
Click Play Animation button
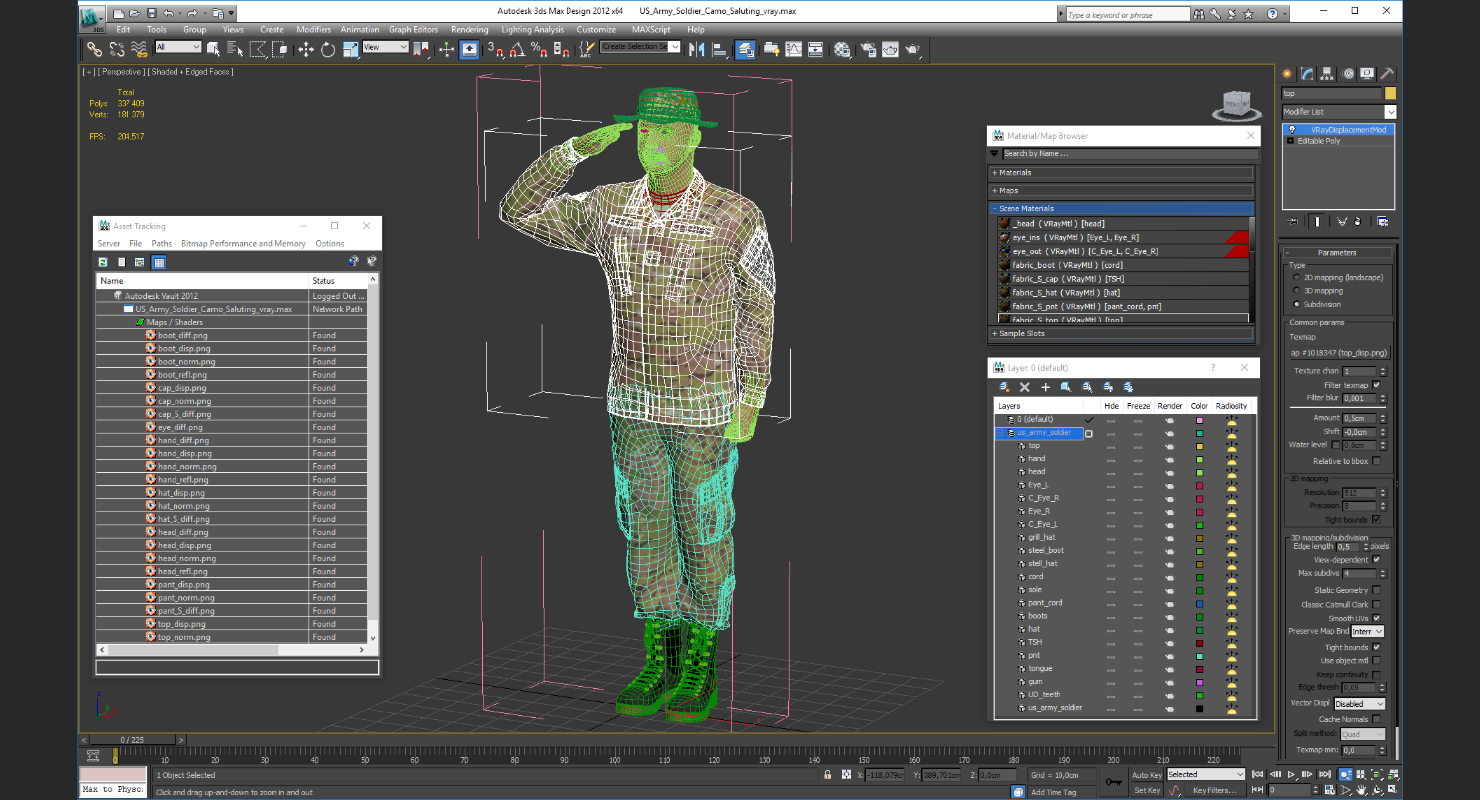click(x=1290, y=774)
